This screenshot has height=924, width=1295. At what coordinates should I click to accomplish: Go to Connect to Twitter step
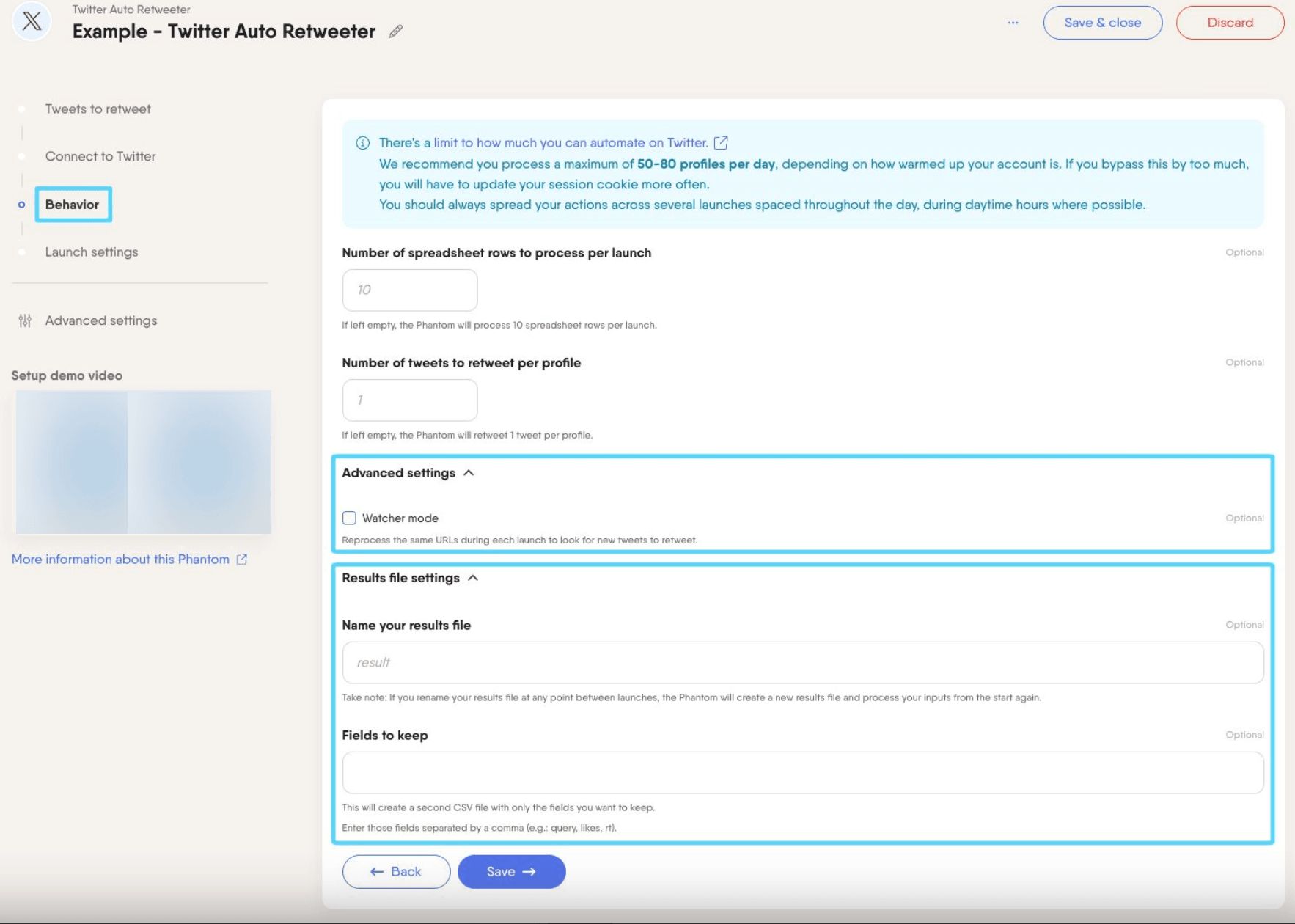[x=100, y=156]
